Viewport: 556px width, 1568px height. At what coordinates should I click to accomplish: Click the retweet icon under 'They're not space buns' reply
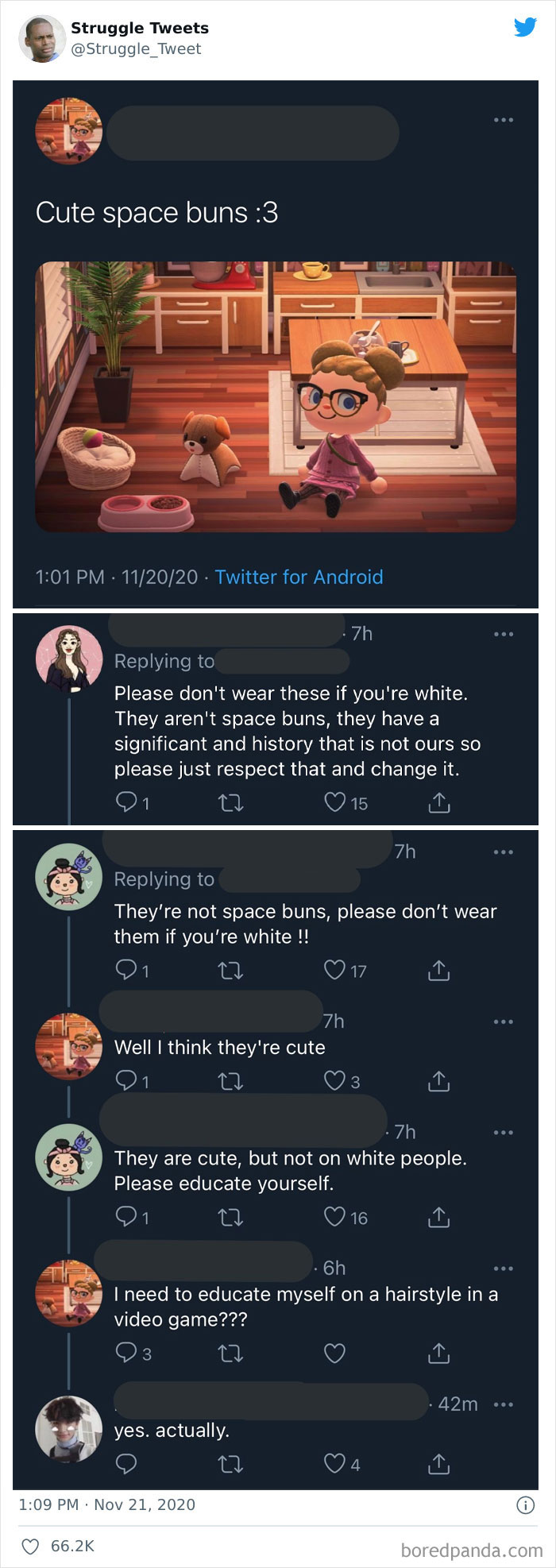(x=230, y=970)
